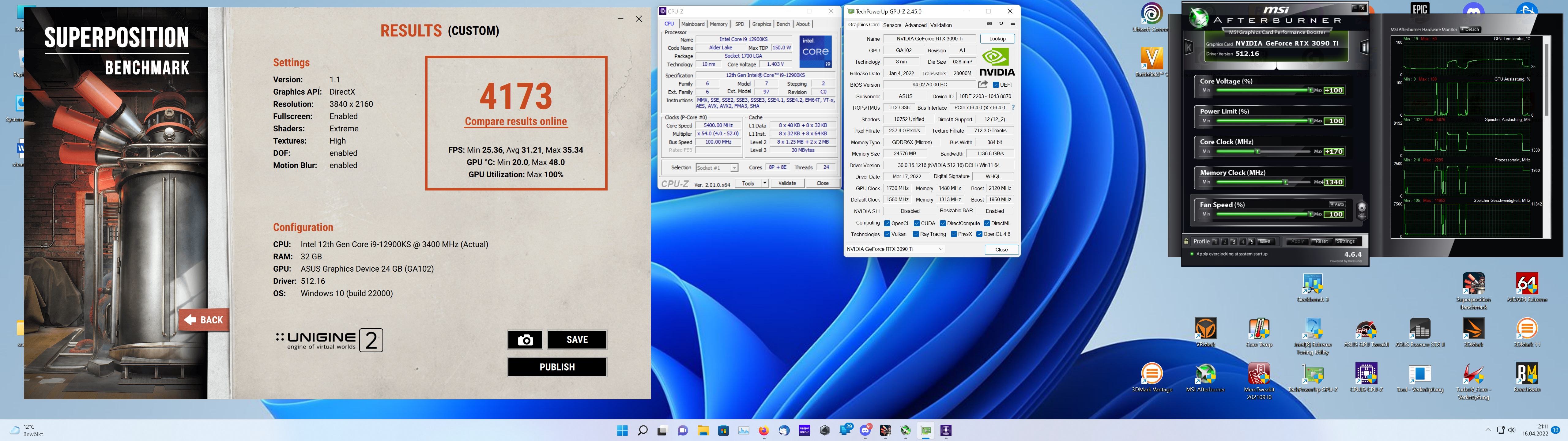Open Intel Extreme Tuning Utility shortcut
This screenshot has height=441, width=1568.
pyautogui.click(x=1312, y=336)
